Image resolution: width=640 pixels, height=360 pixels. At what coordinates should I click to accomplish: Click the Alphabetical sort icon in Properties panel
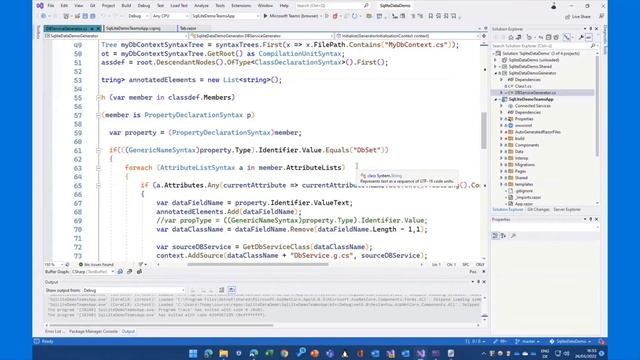[x=503, y=236]
